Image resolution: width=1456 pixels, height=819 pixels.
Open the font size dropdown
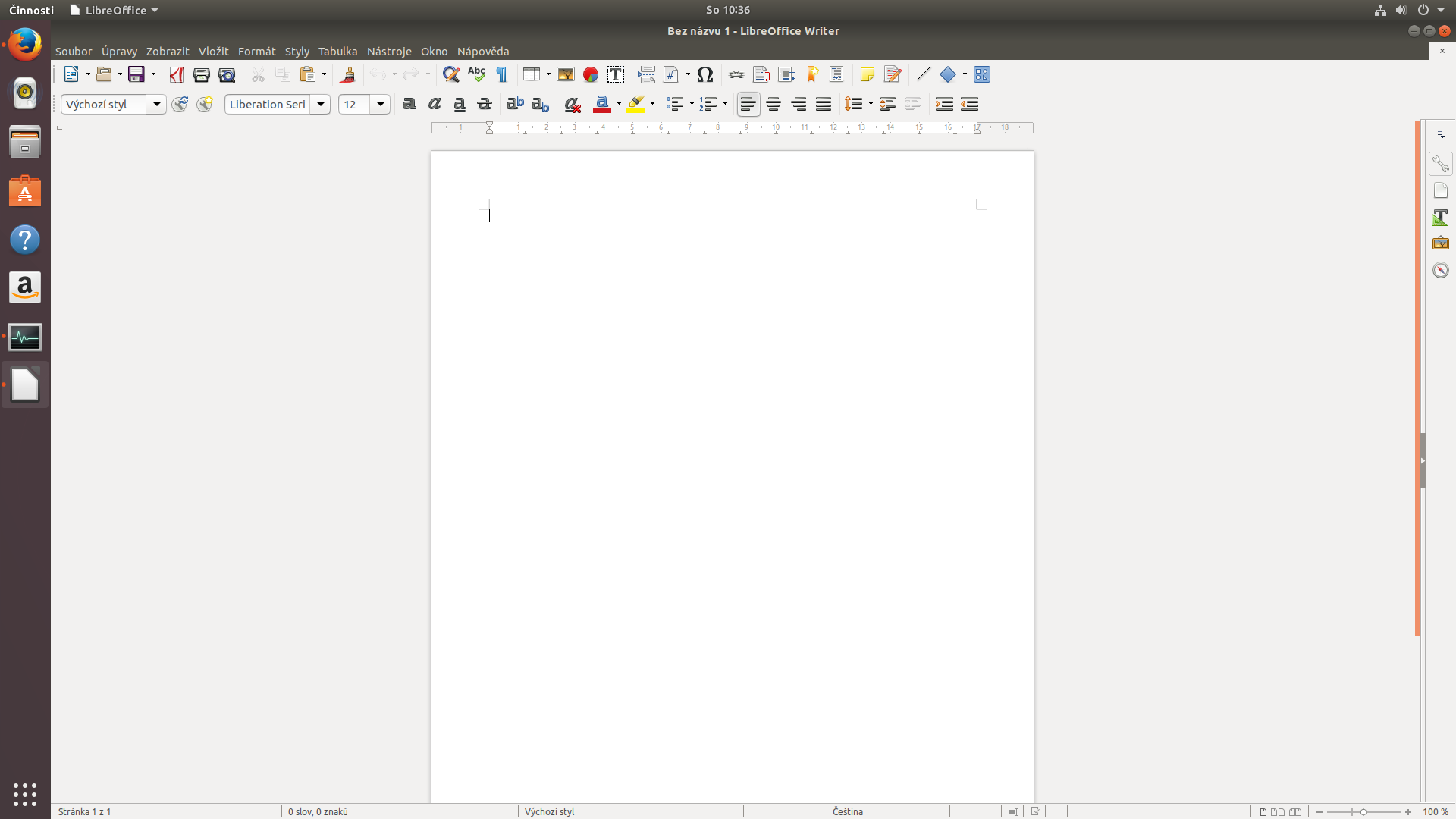[381, 104]
